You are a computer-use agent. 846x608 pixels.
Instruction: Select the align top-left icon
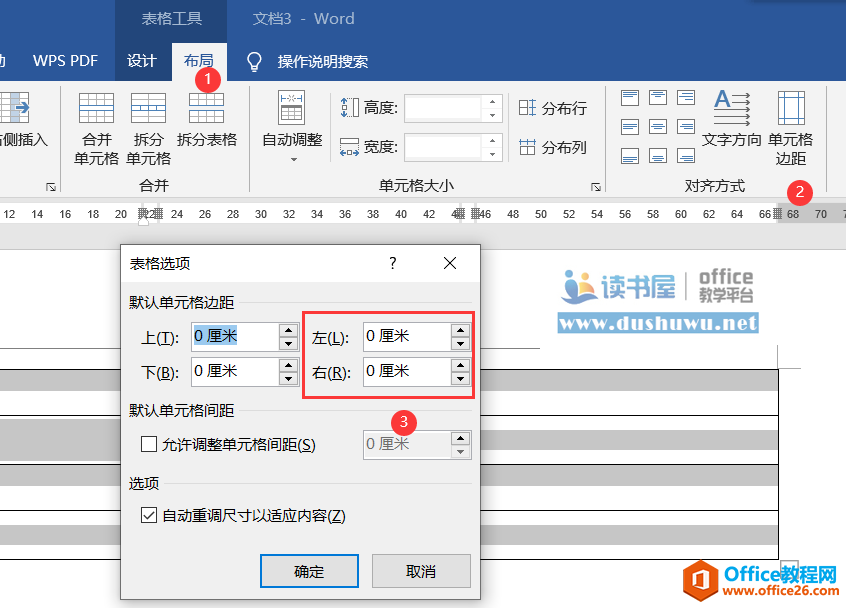tap(630, 98)
